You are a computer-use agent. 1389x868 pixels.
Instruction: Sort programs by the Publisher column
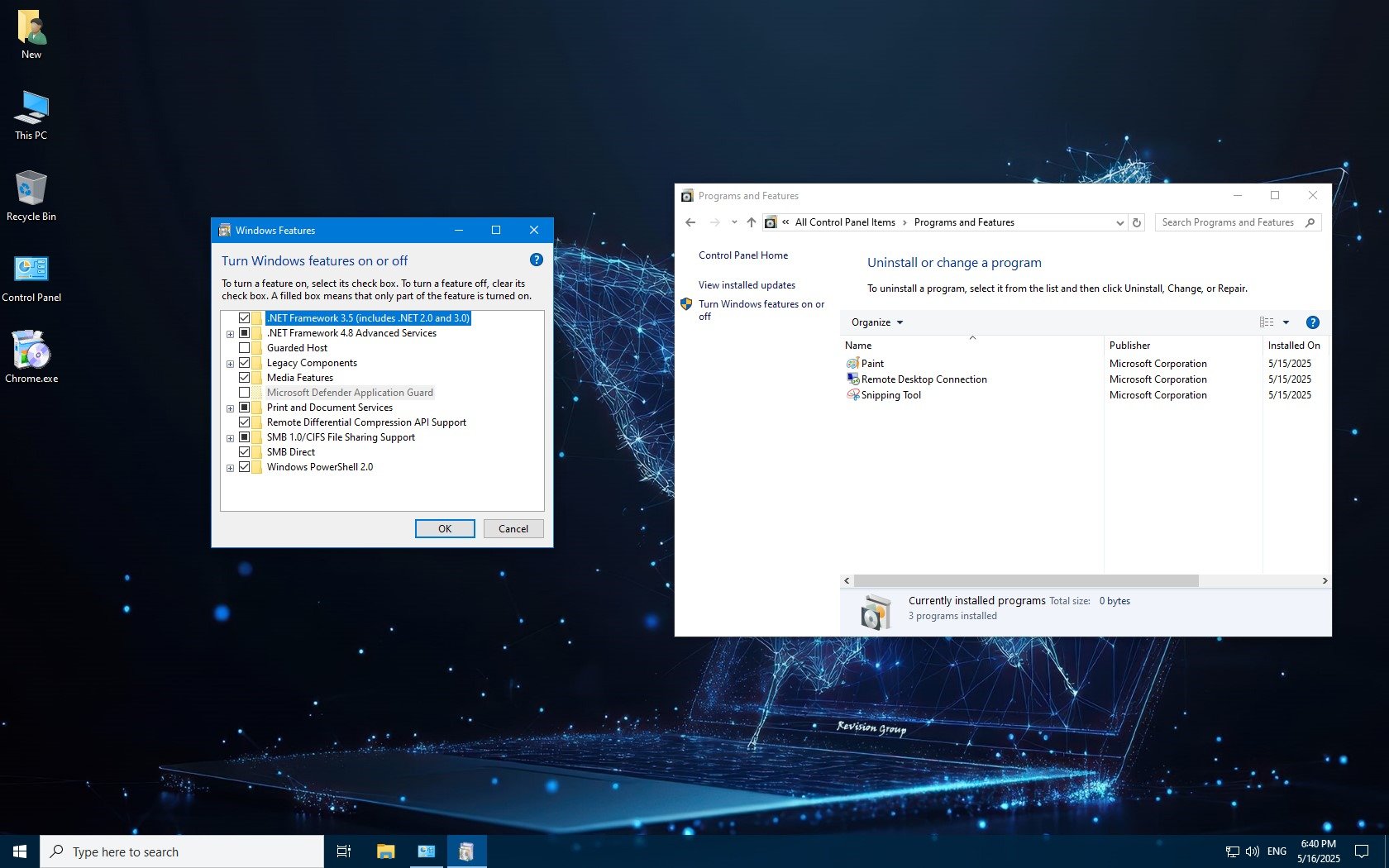pos(1129,346)
